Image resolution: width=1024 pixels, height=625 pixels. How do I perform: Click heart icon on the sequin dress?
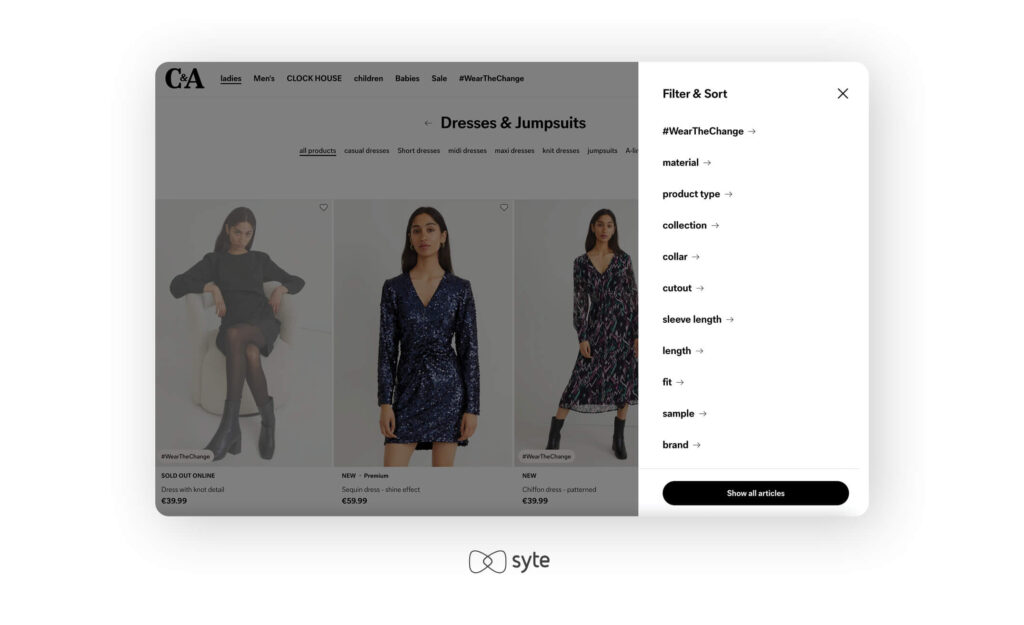(x=504, y=208)
